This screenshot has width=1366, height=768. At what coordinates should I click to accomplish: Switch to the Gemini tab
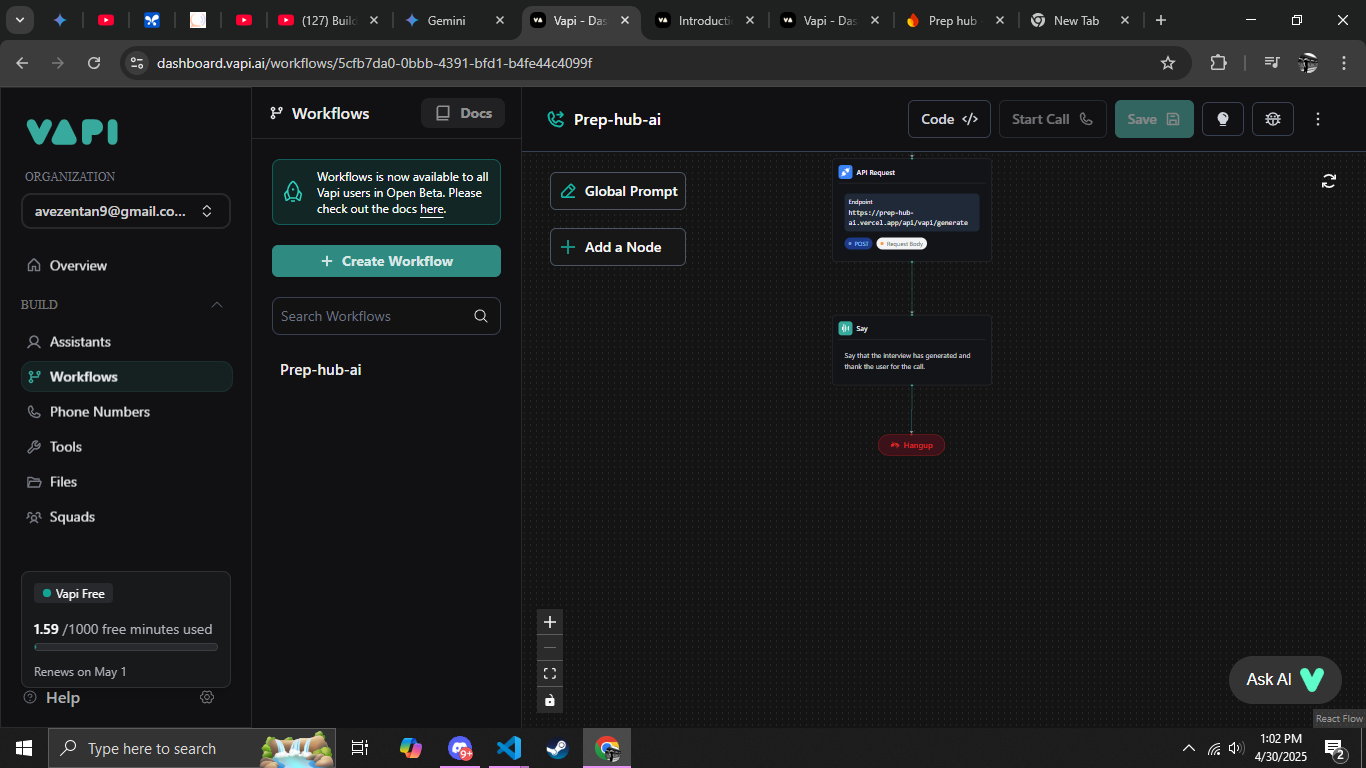tap(455, 20)
